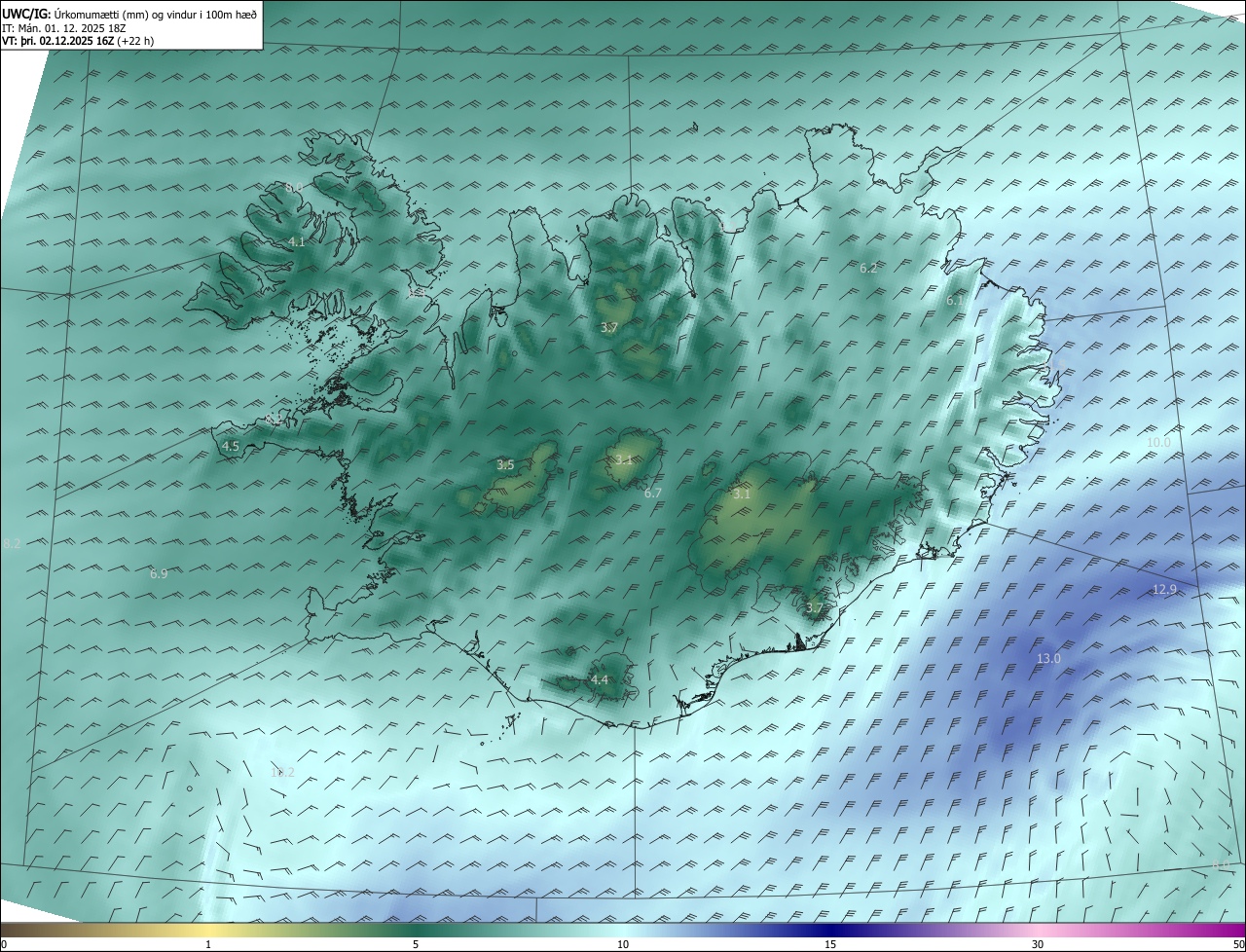Click the 4.1 value label
1246x952 pixels.
click(297, 241)
